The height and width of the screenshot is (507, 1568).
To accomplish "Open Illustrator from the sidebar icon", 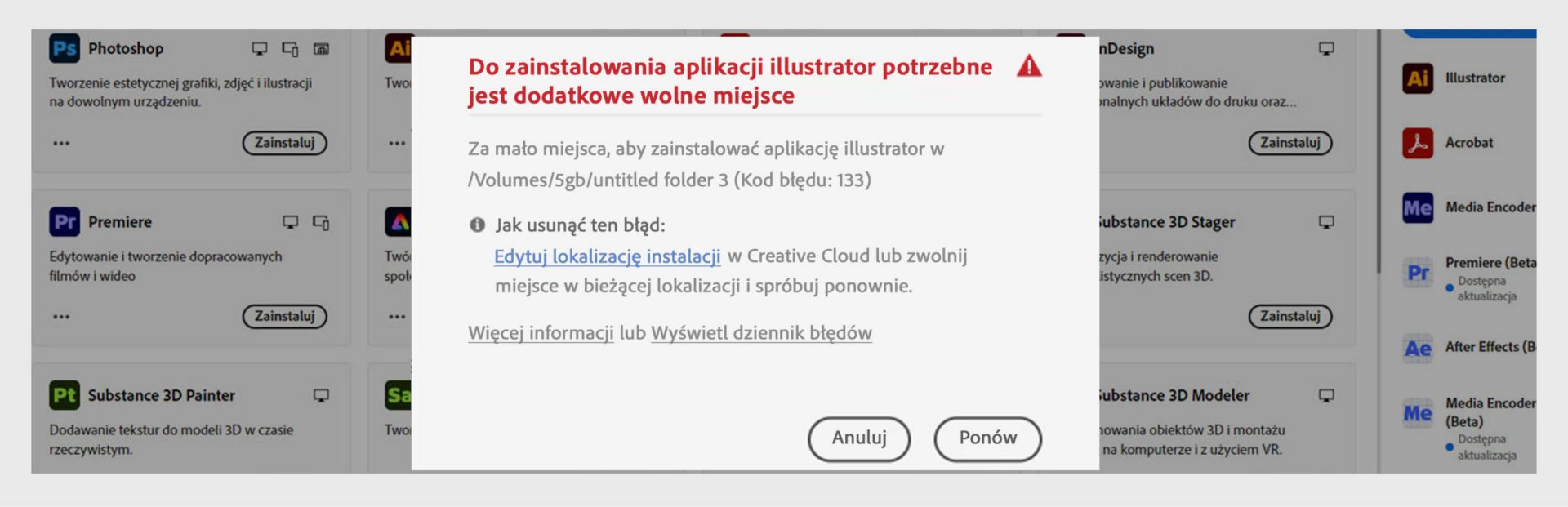I will point(1418,78).
